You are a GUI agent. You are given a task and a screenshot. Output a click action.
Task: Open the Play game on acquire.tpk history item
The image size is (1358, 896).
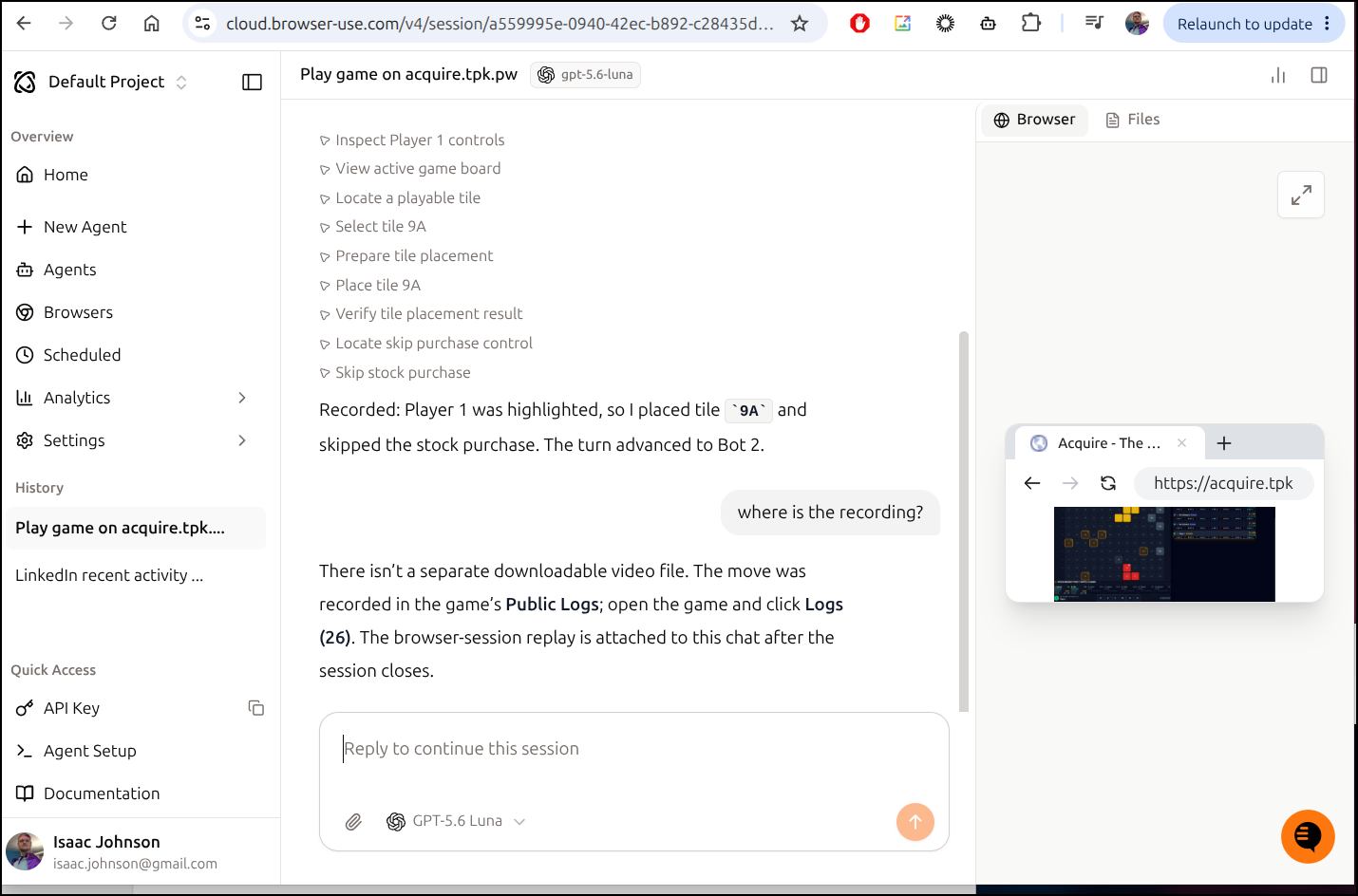134,528
